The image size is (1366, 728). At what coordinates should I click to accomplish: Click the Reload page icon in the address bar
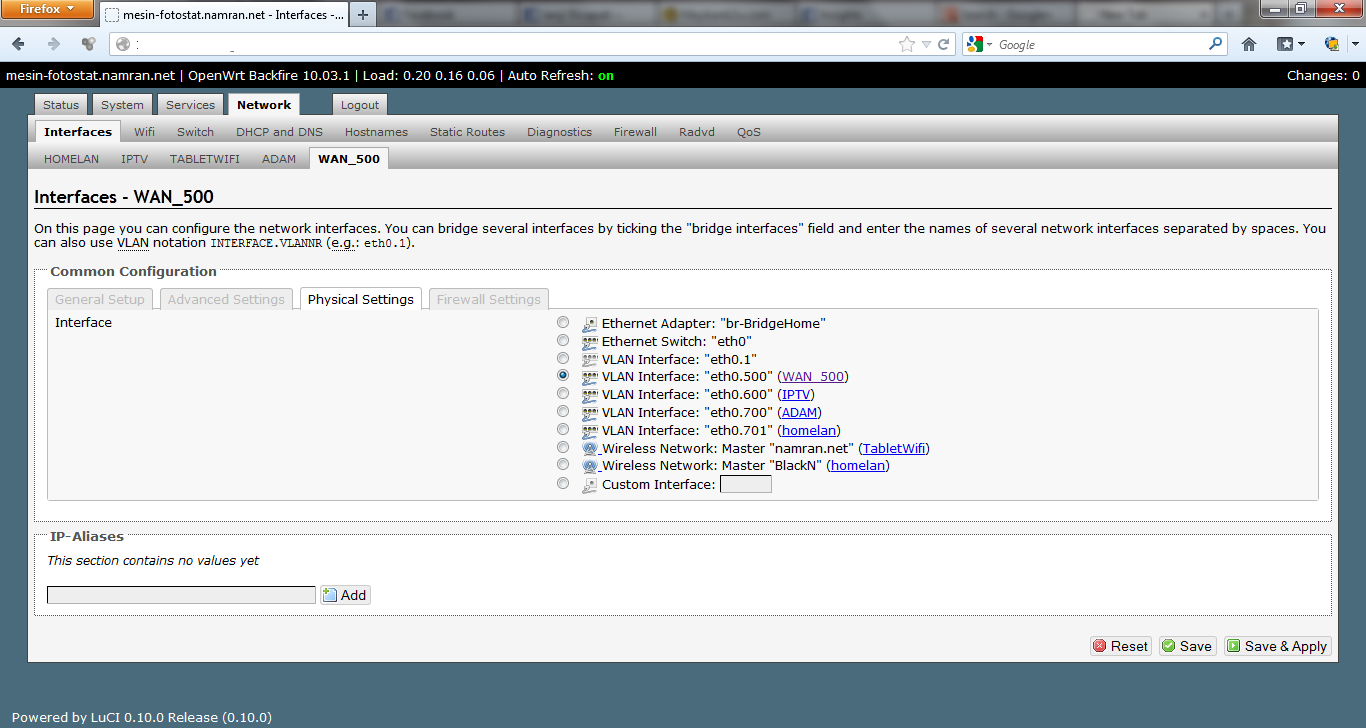(943, 44)
